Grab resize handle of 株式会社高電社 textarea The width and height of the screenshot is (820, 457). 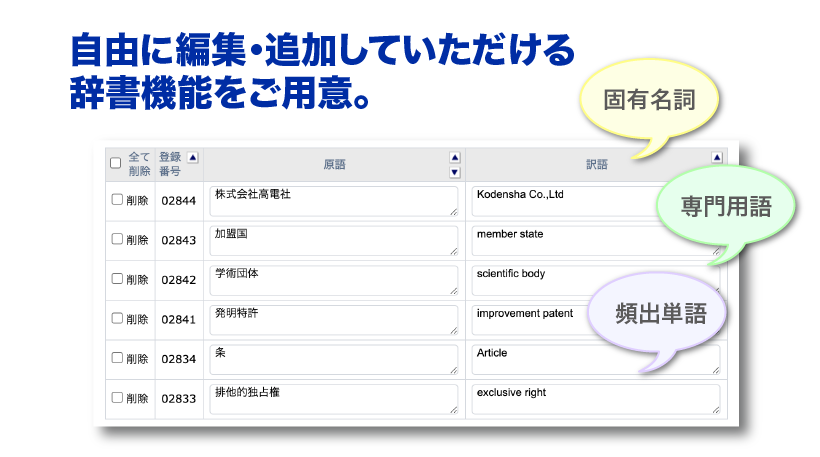coord(453,212)
